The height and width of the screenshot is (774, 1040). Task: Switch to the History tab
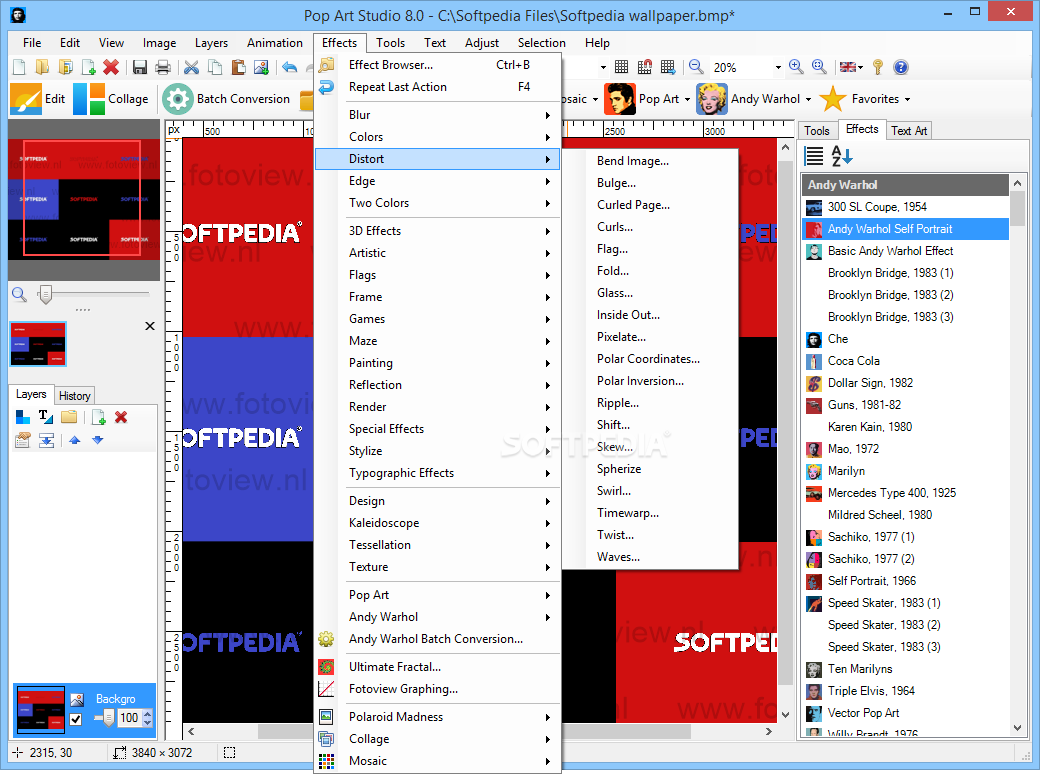click(74, 396)
